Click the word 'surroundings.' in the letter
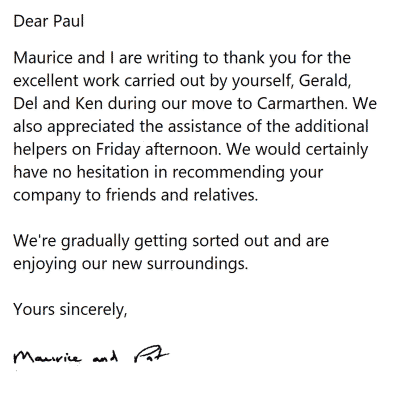The height and width of the screenshot is (404, 400). pos(197,265)
